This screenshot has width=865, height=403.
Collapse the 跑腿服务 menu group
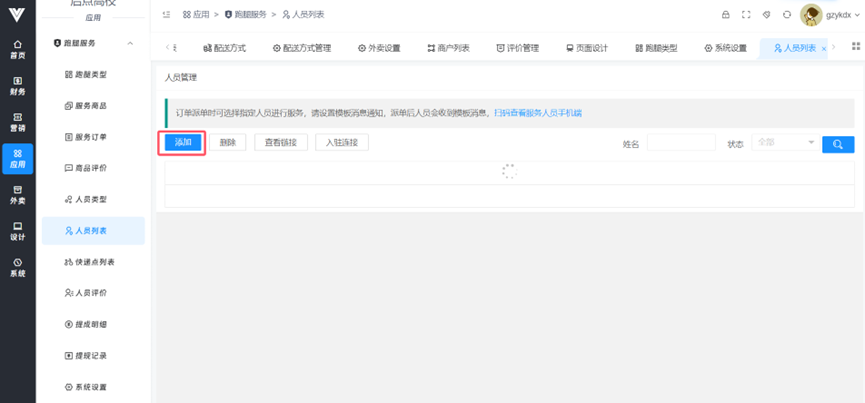coord(130,44)
